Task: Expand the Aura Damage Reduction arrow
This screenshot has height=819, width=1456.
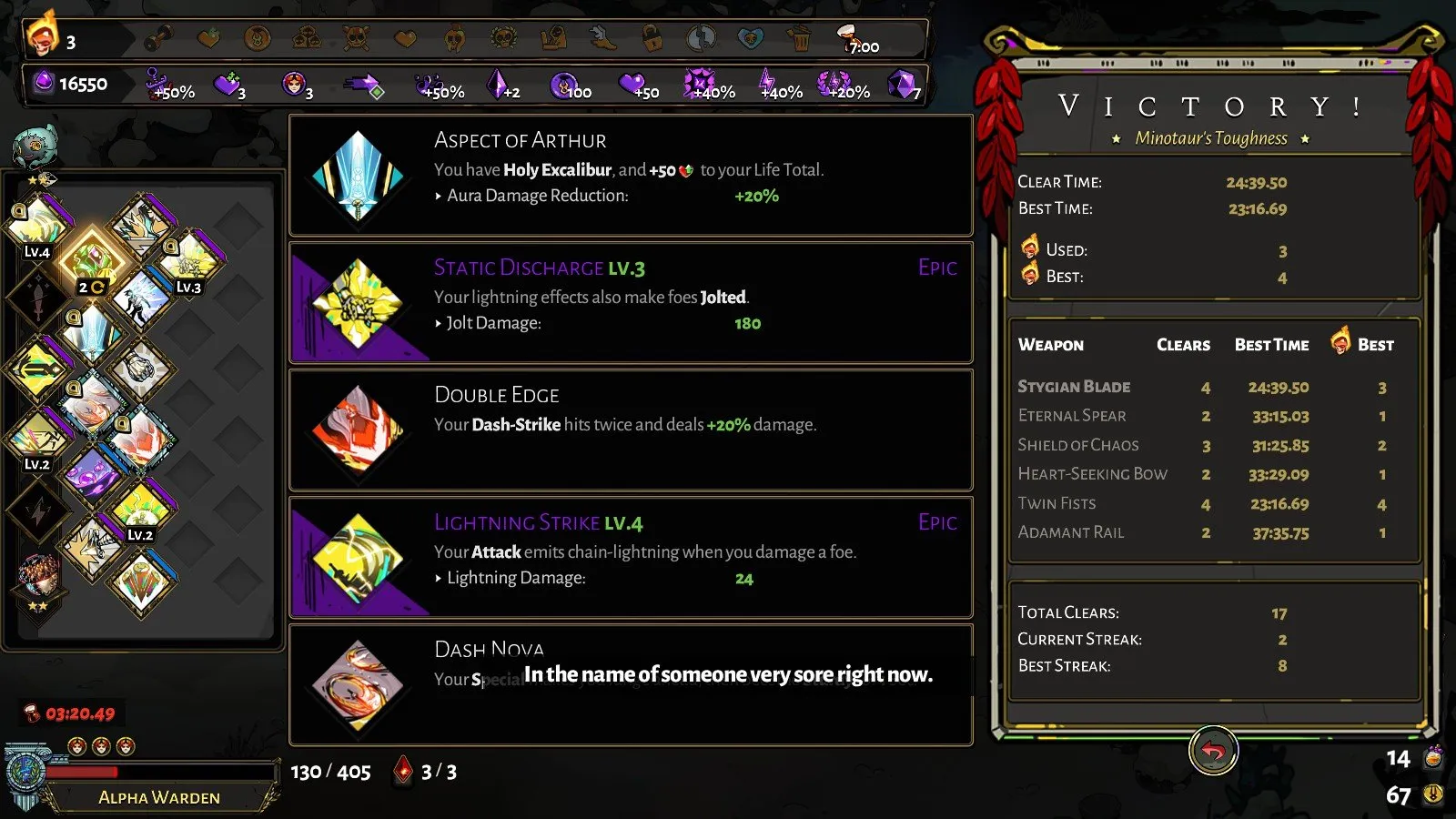Action: [x=439, y=196]
